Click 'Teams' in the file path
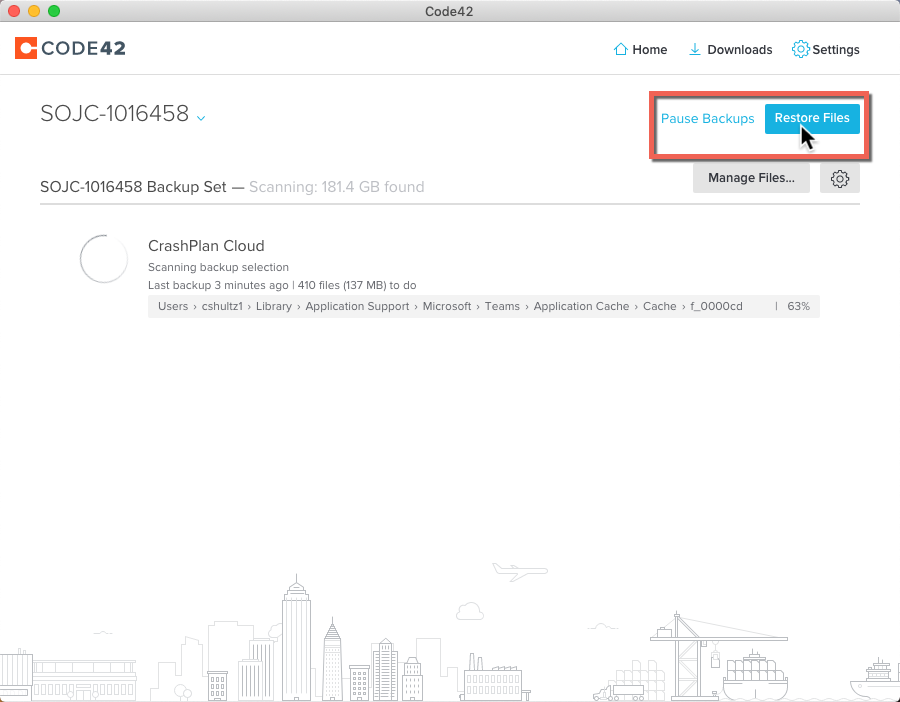 [502, 307]
